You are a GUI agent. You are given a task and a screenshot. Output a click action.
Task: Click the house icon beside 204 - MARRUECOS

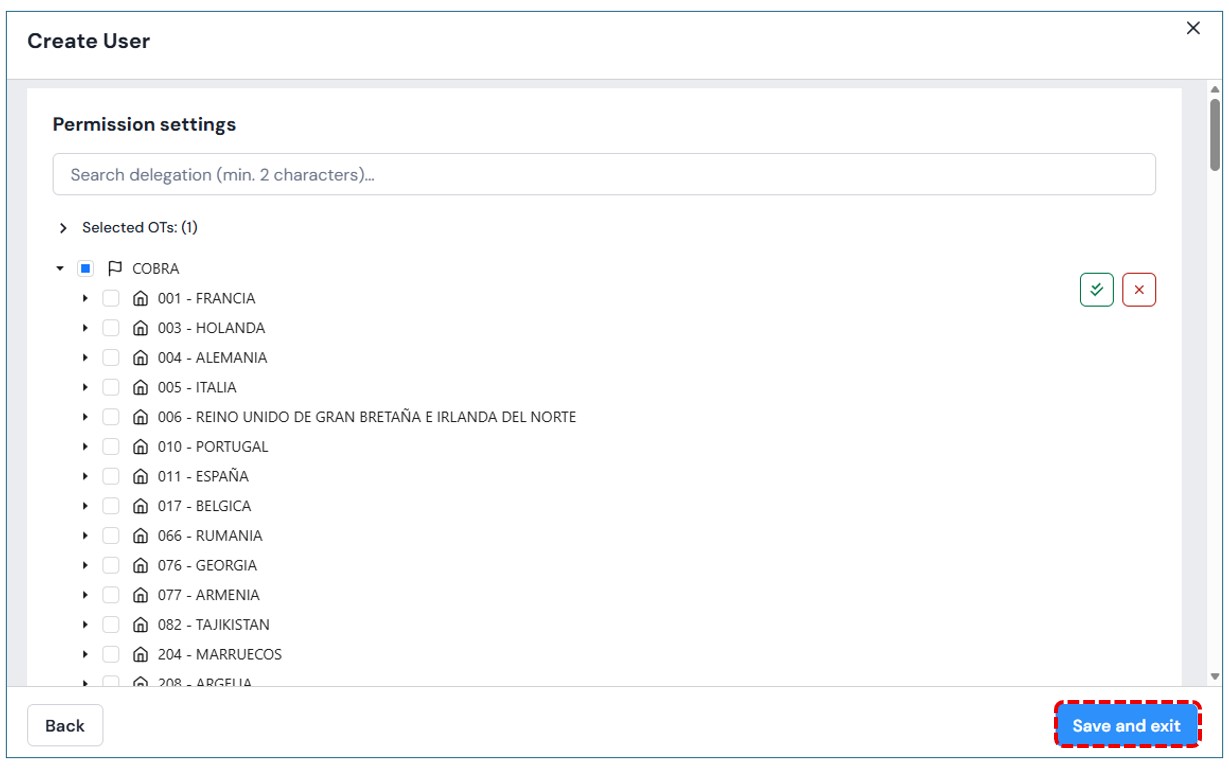pyautogui.click(x=140, y=654)
